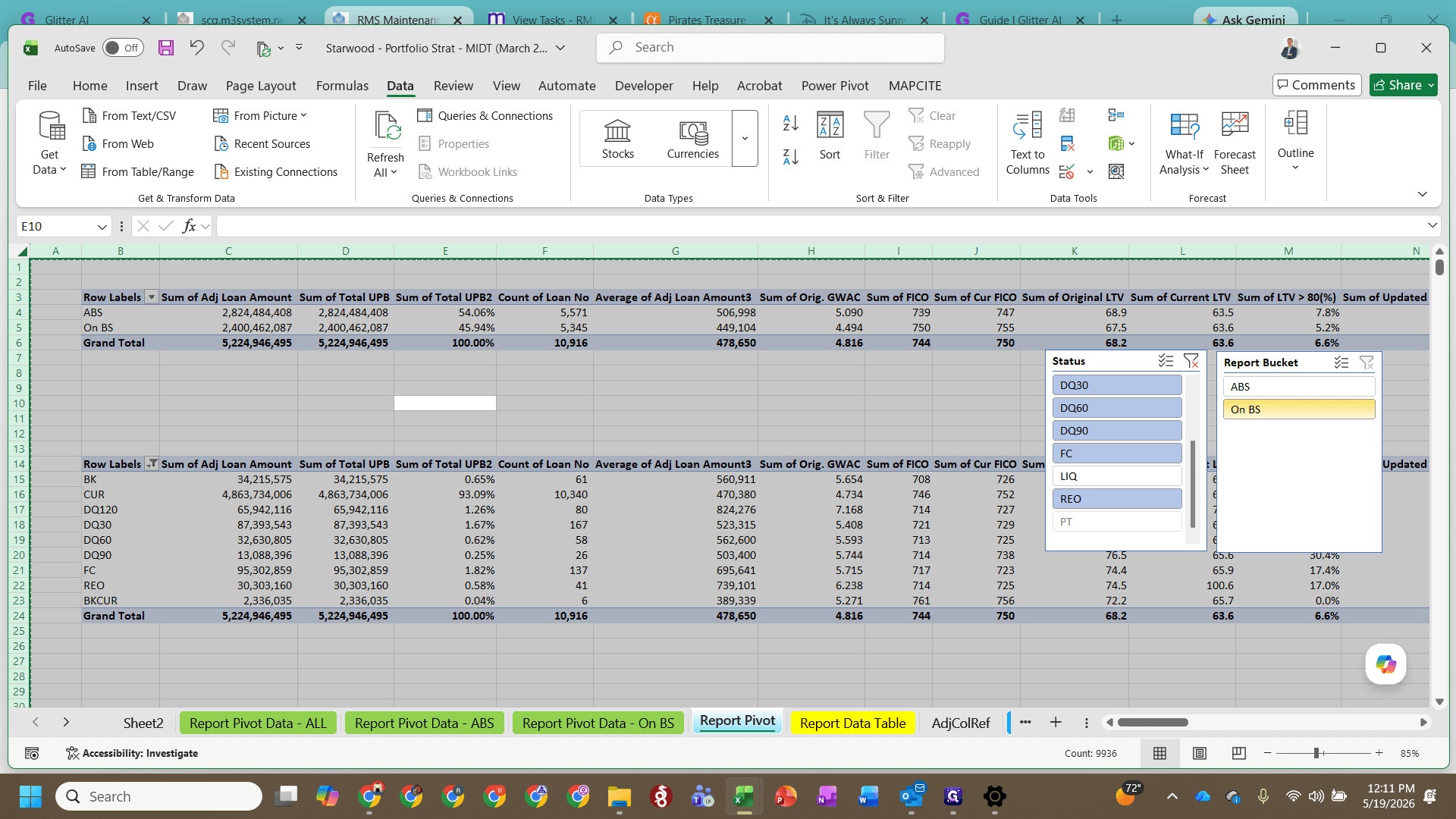
Task: Click the Excel Search box
Action: click(770, 47)
